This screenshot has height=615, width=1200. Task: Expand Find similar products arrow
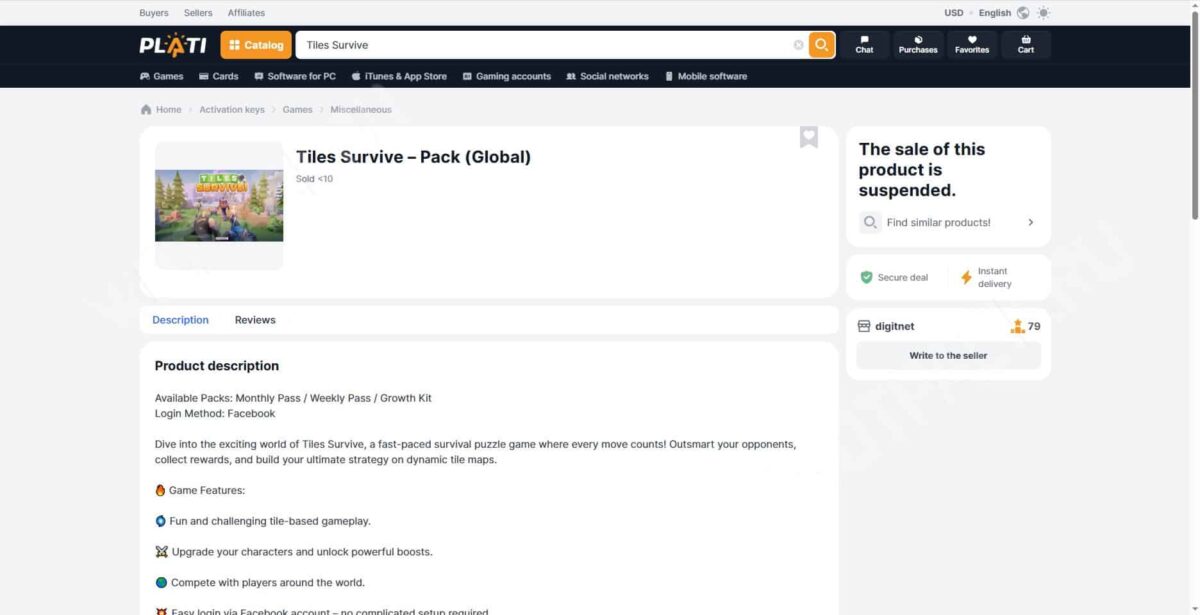pyautogui.click(x=1030, y=223)
